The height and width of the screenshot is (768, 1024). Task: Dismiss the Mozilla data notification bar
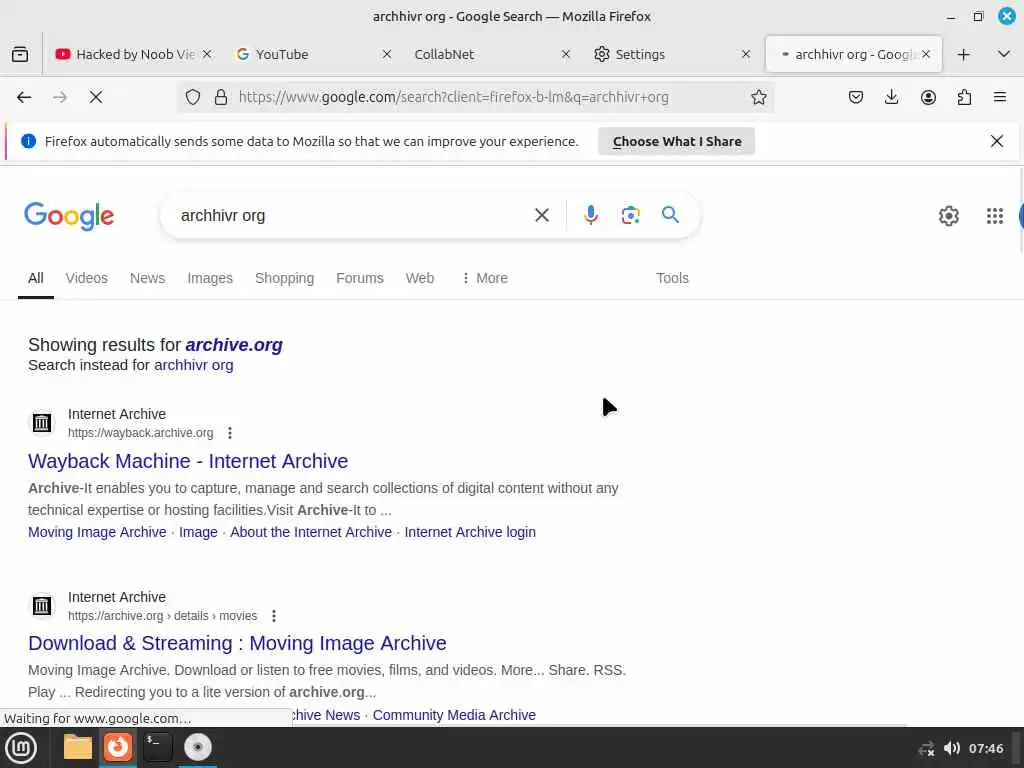coord(997,141)
